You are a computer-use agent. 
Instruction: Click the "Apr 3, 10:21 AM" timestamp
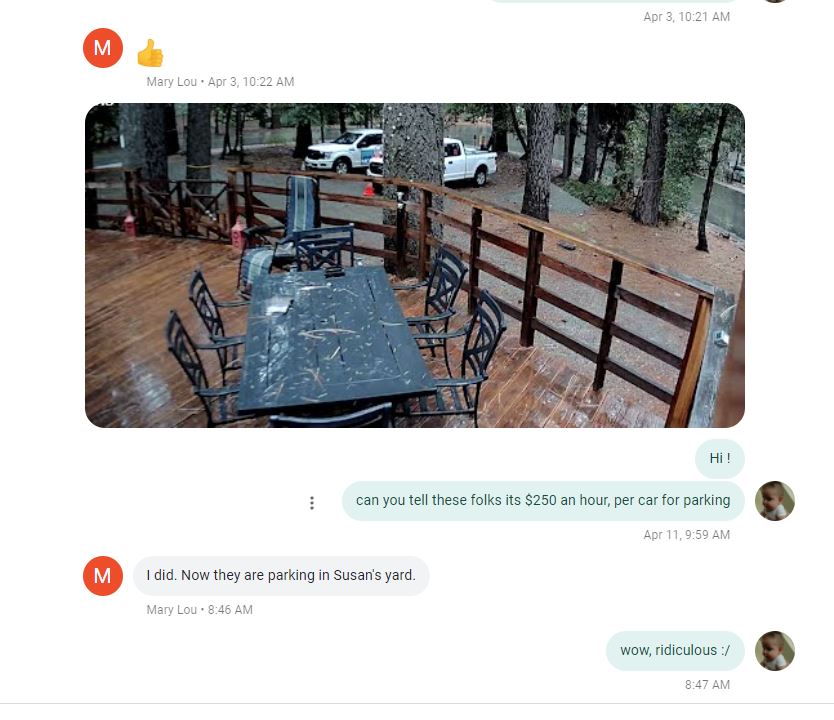(687, 17)
